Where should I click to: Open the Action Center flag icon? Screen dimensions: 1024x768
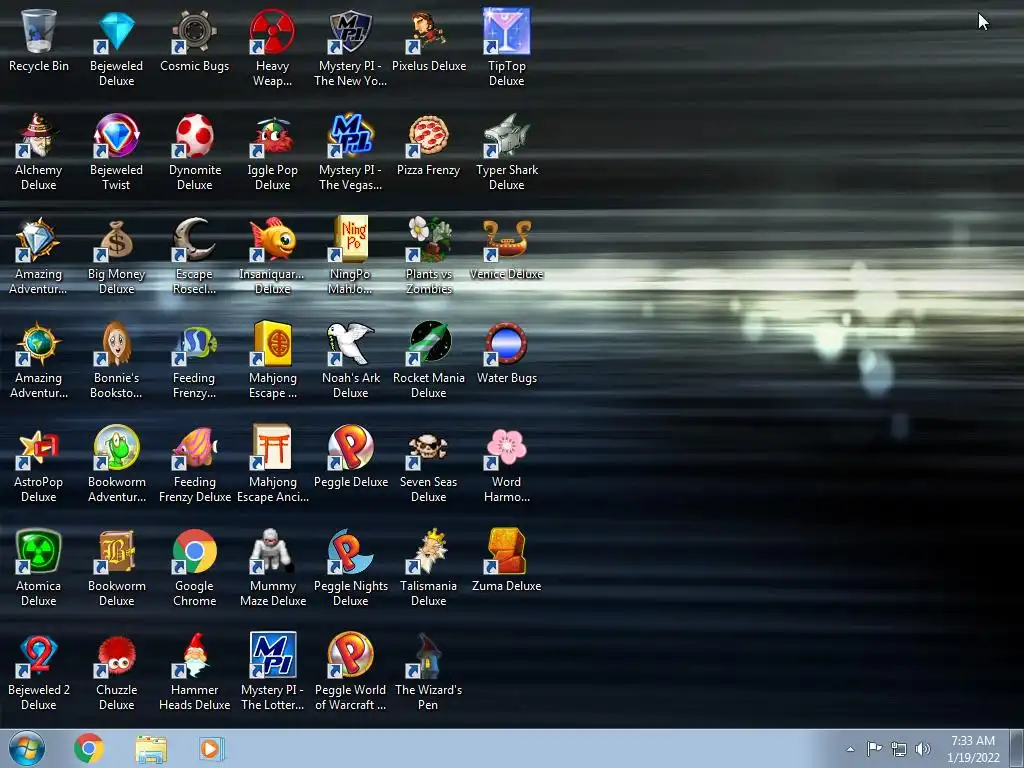click(874, 748)
